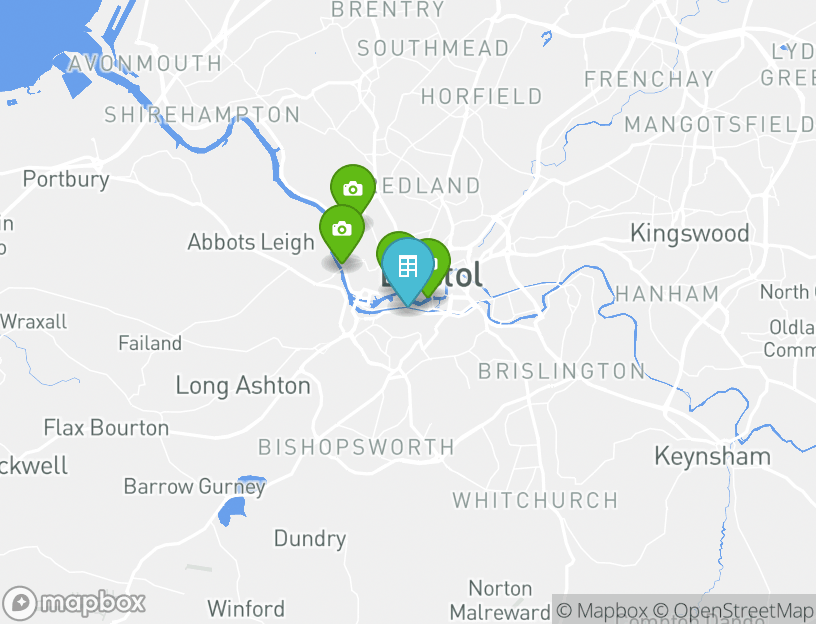Click the Kingswood place label
This screenshot has height=624, width=816.
tap(690, 233)
